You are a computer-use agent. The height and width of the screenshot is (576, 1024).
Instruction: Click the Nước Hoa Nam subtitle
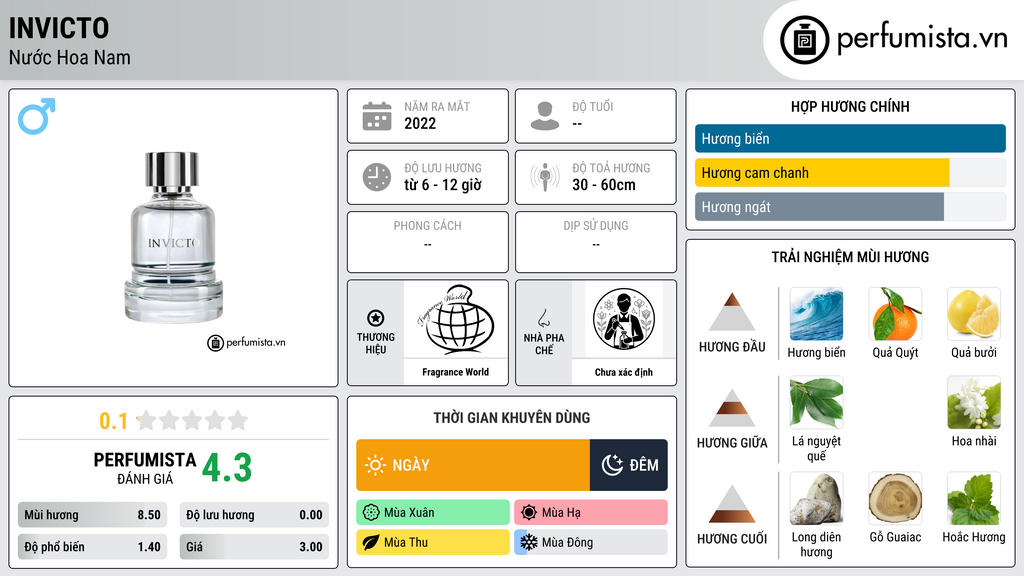[x=70, y=57]
